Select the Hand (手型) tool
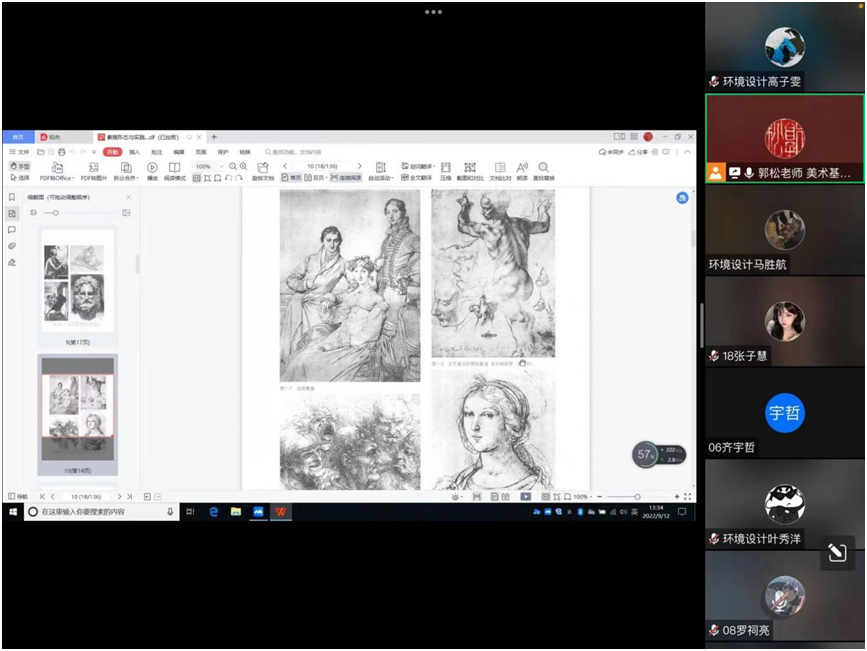This screenshot has width=867, height=651. 19,166
